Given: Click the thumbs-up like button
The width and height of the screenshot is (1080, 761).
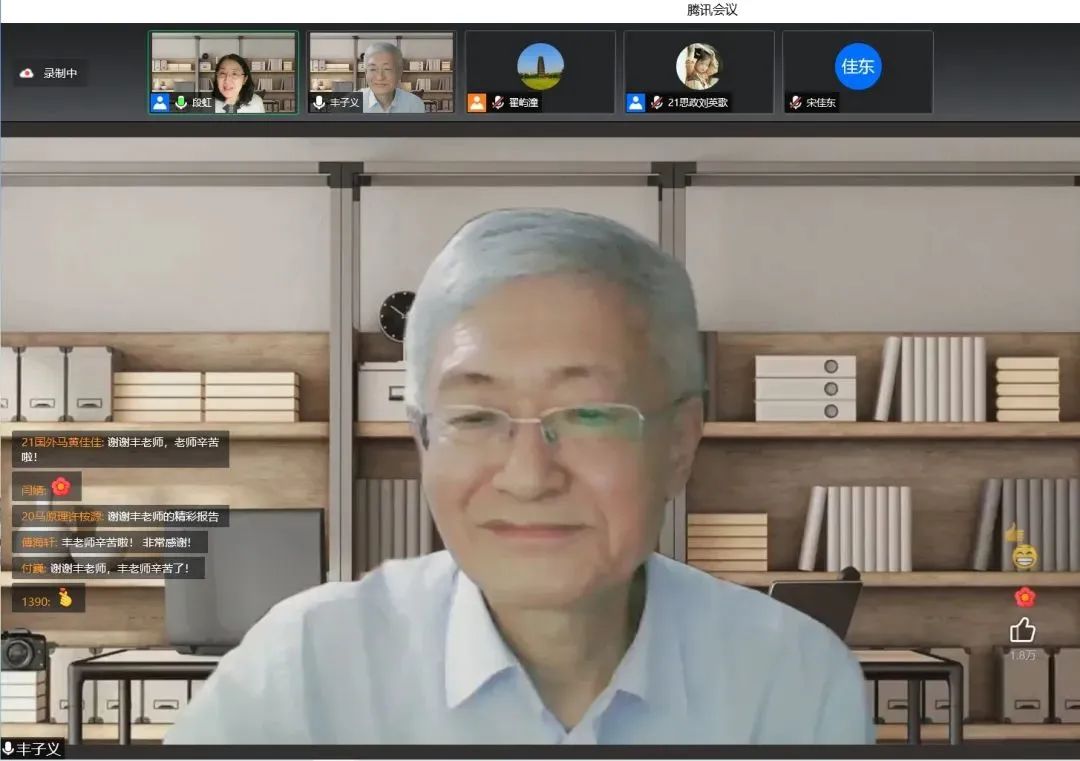Looking at the screenshot, I should click(x=1022, y=630).
